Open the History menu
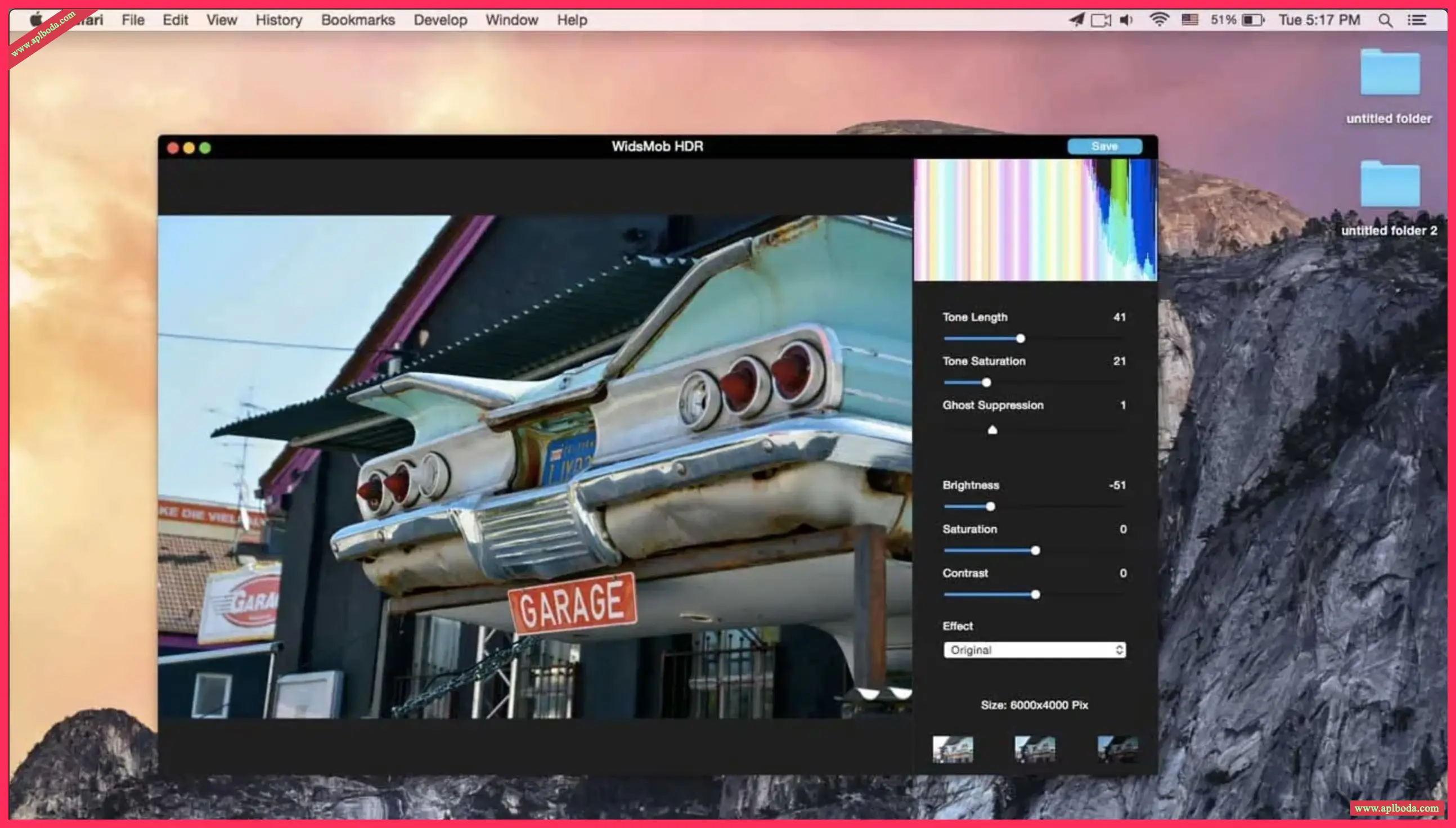 tap(278, 20)
